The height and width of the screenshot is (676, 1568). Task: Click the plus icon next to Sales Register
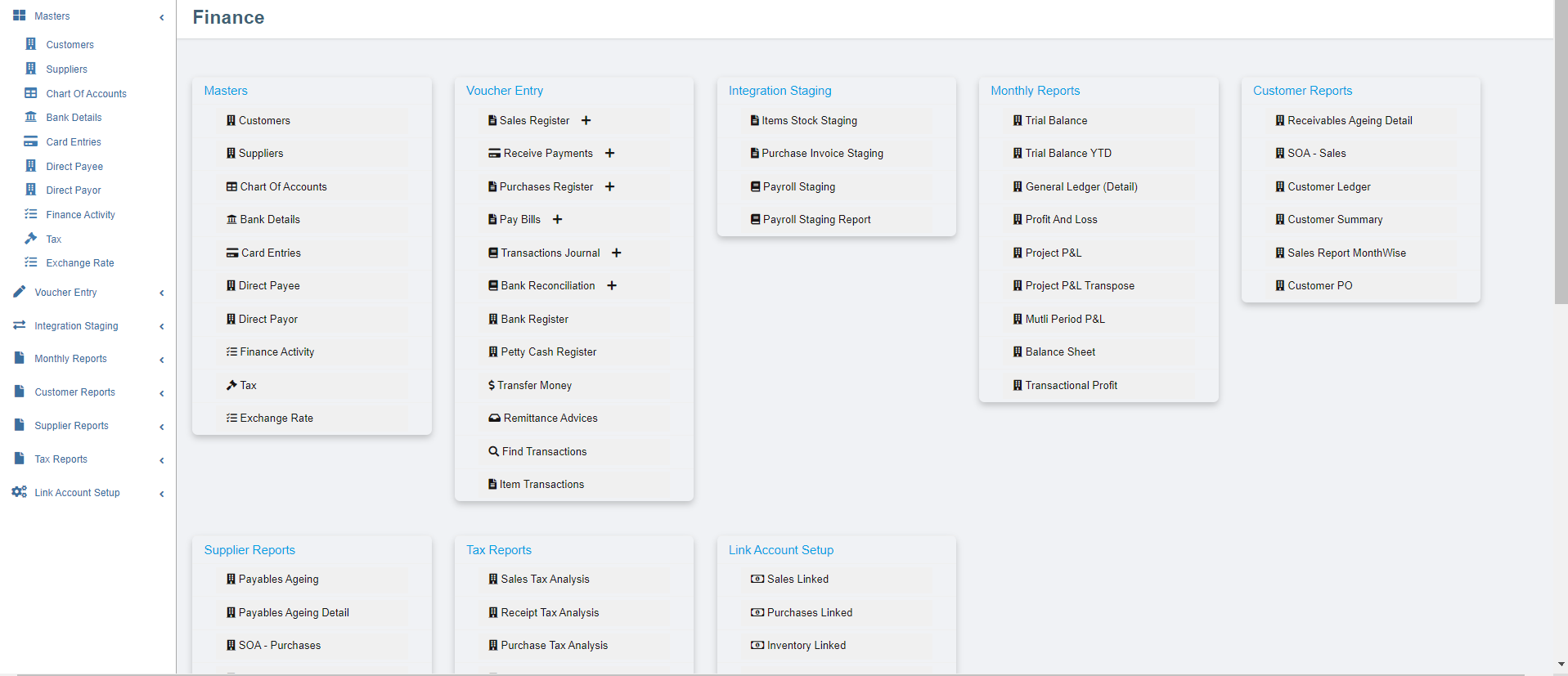coord(586,121)
